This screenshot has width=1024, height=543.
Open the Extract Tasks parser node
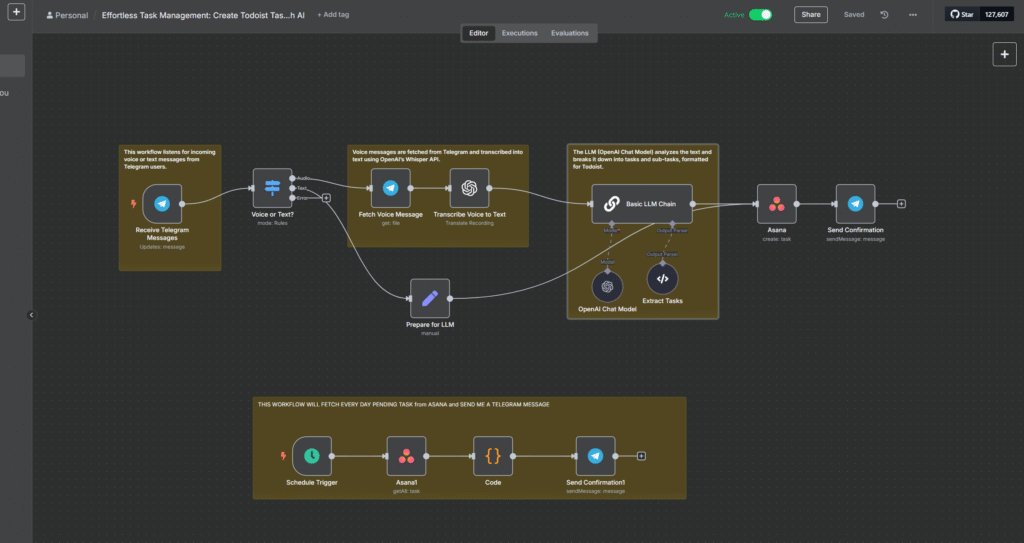coord(662,279)
